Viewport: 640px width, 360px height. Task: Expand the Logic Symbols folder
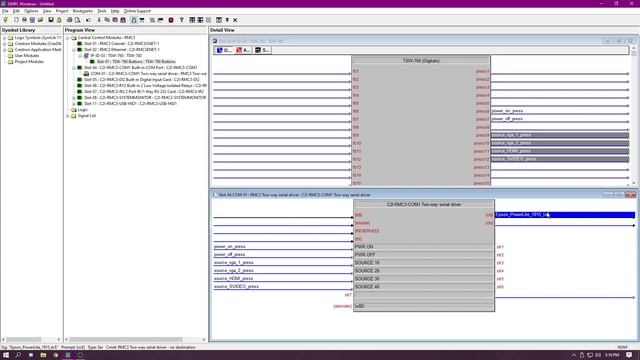(4, 38)
